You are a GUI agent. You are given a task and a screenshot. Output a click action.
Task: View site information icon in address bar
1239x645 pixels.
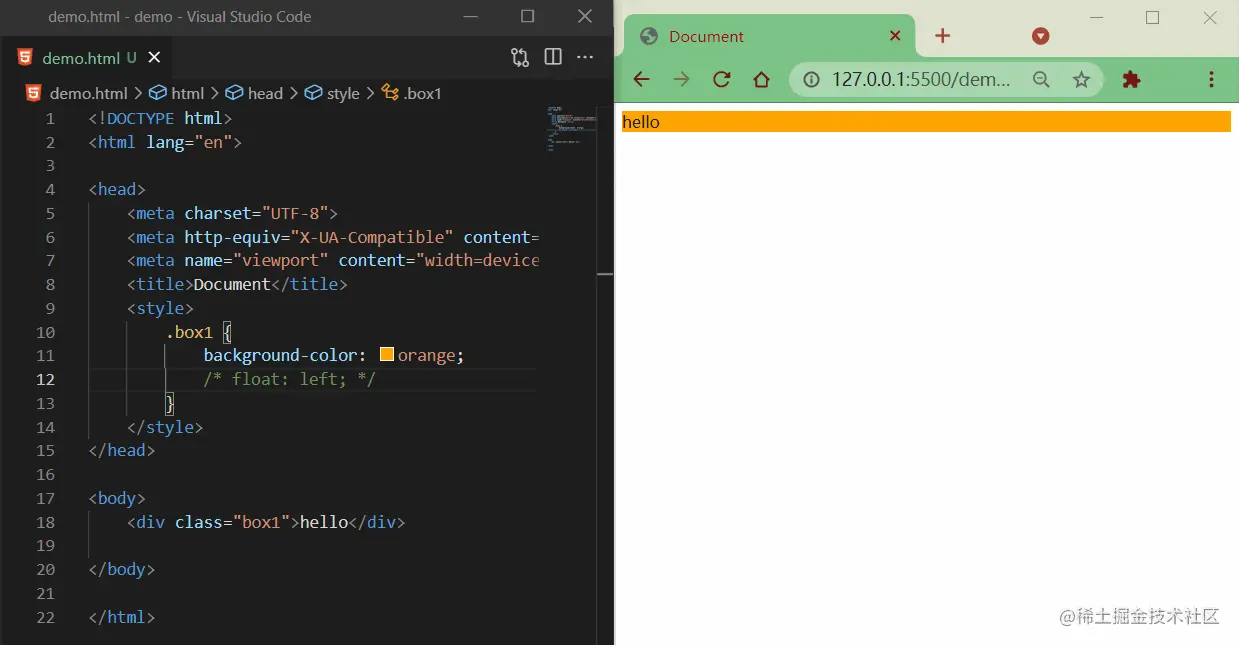tap(812, 80)
